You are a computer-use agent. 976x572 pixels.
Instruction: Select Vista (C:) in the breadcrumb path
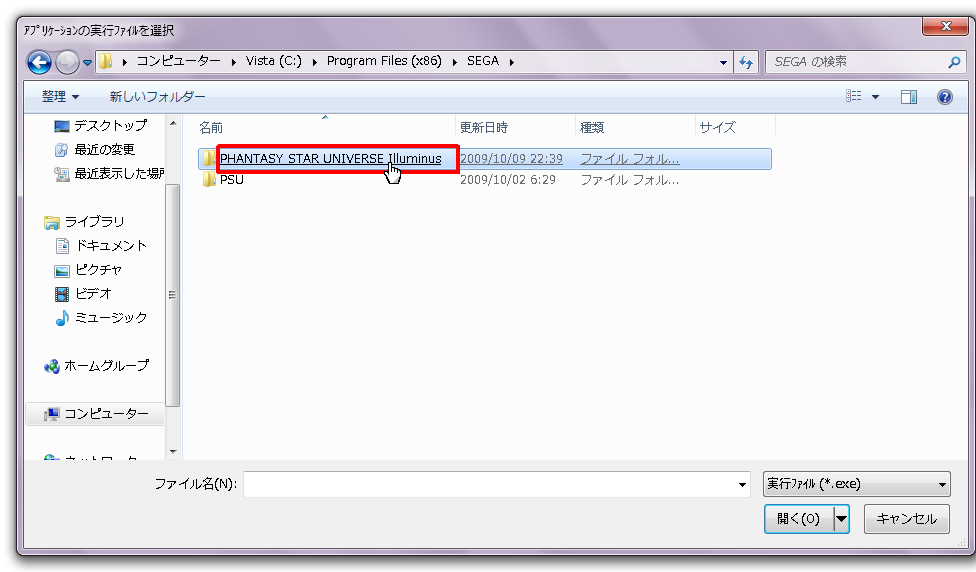273,61
